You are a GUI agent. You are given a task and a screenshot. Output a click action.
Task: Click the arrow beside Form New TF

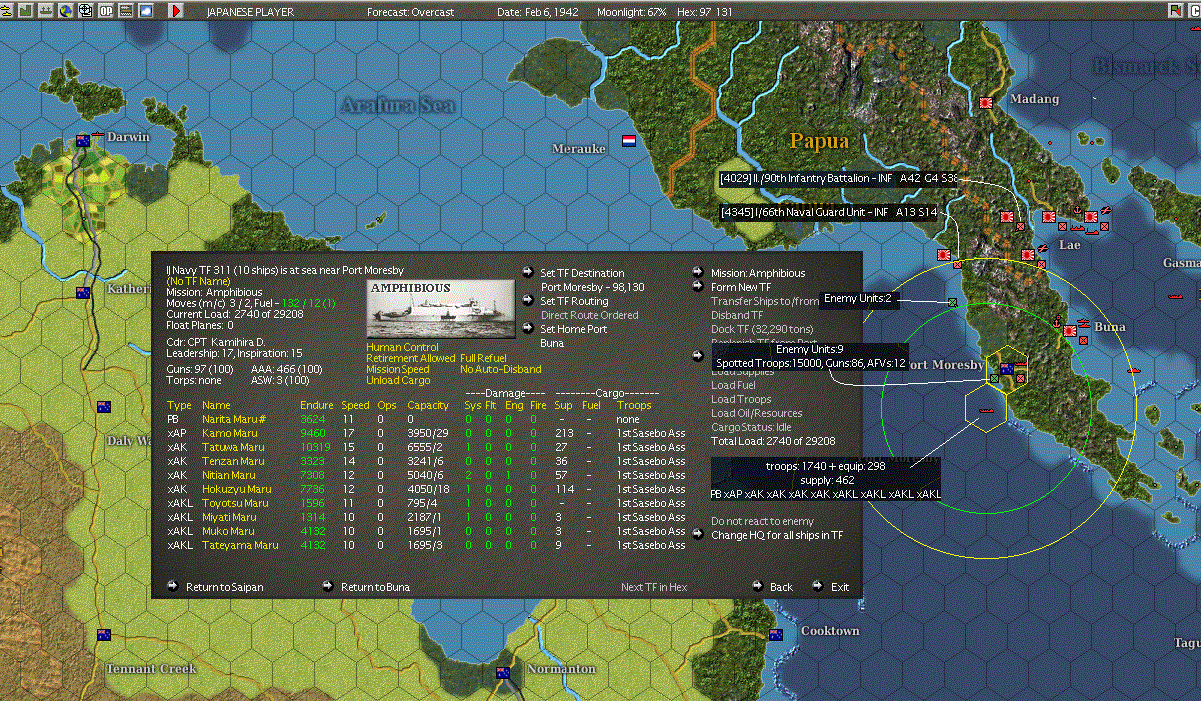point(698,287)
